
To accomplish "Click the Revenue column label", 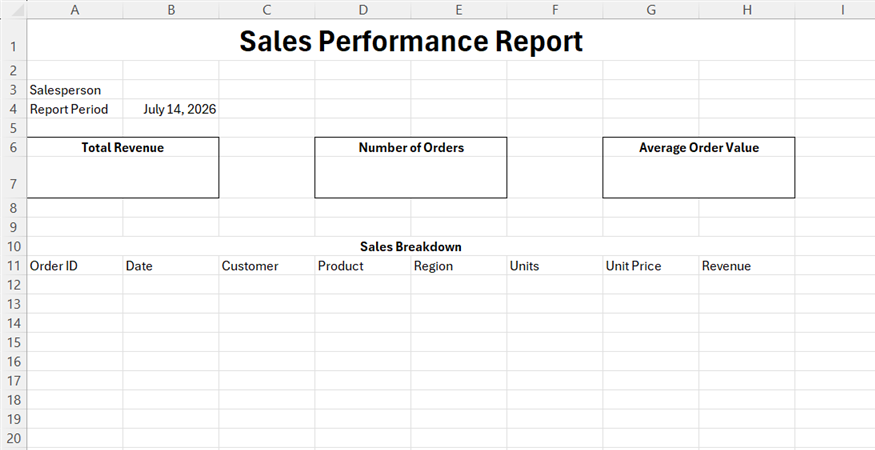I will (747, 266).
